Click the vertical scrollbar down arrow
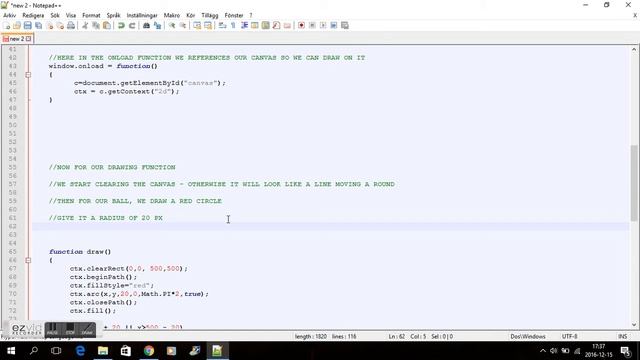Viewport: 640px width, 360px height. pyautogui.click(x=634, y=325)
